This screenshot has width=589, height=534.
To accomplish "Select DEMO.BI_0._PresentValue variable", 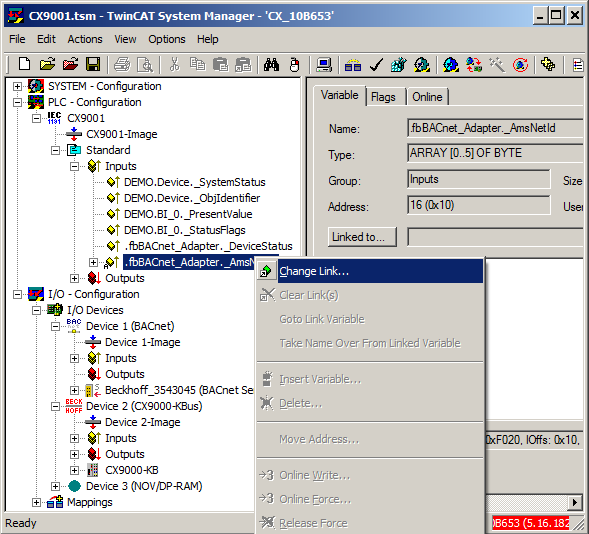I will pyautogui.click(x=188, y=214).
